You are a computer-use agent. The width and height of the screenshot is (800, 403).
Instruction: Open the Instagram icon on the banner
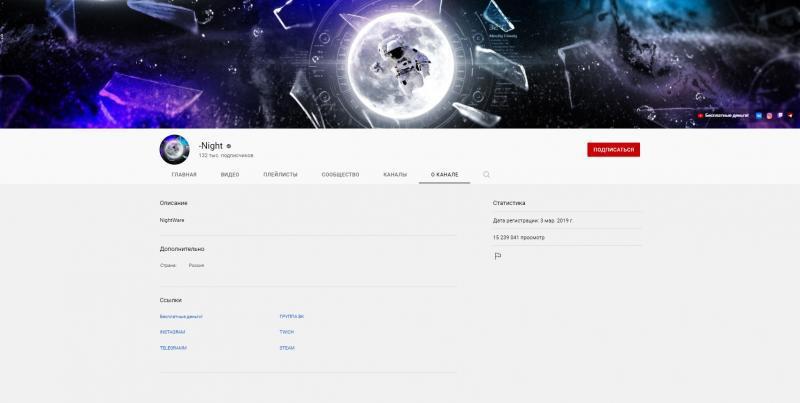[x=769, y=116]
